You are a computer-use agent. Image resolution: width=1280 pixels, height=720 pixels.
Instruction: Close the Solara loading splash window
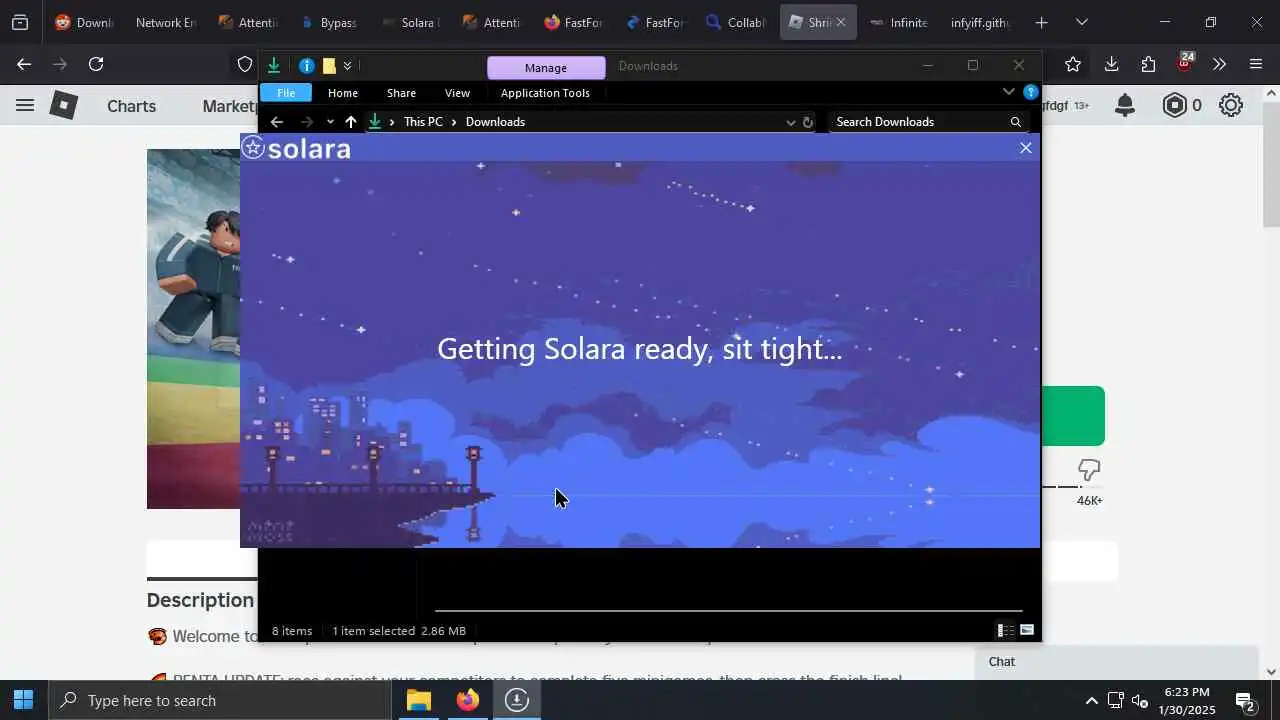(x=1025, y=148)
